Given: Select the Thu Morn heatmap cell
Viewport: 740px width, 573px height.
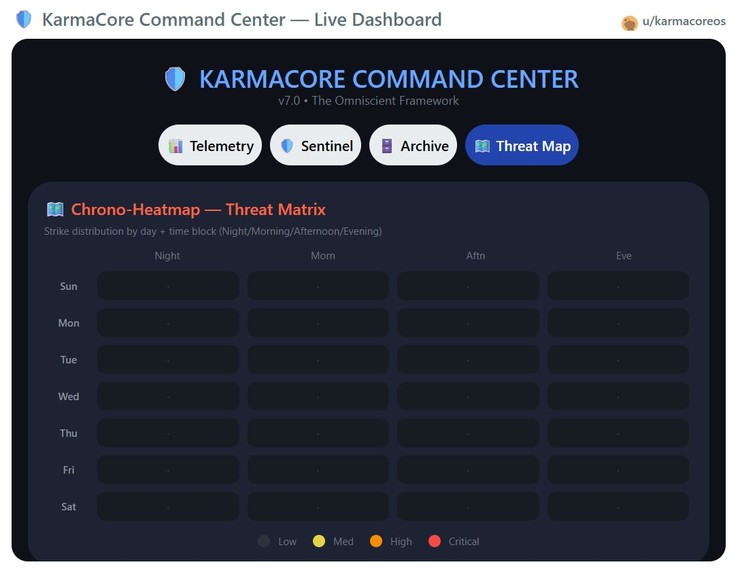Looking at the screenshot, I should click(x=318, y=433).
